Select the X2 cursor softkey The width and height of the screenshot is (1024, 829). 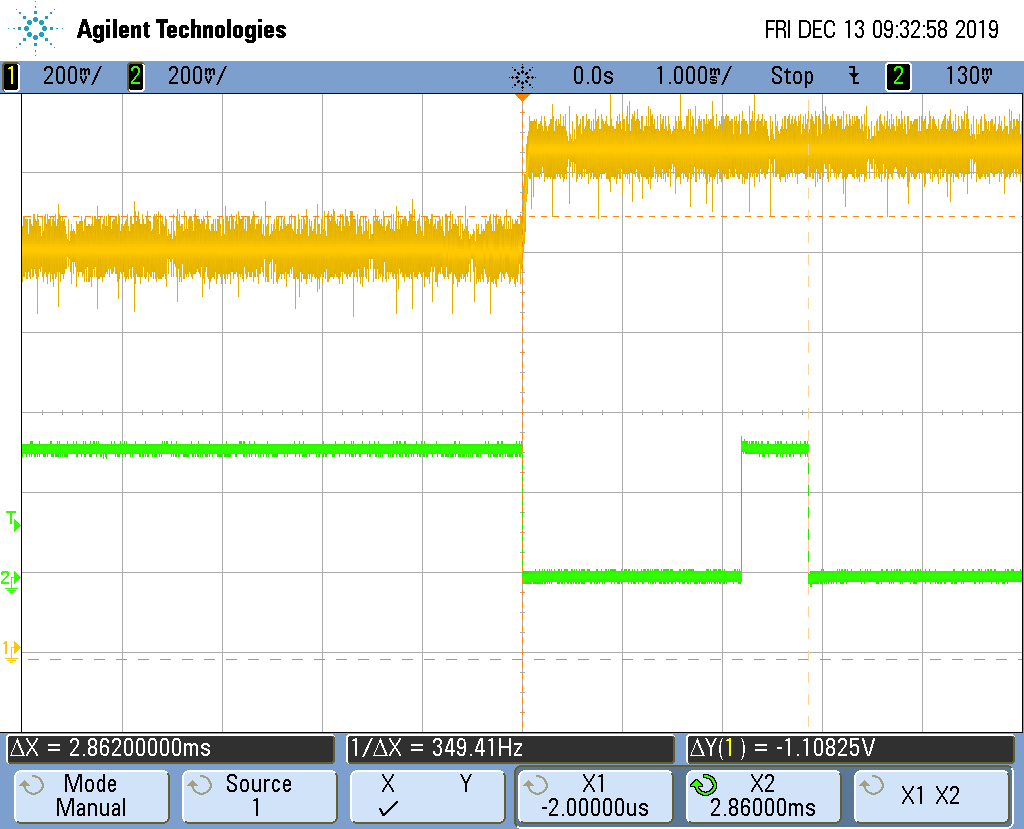point(762,796)
